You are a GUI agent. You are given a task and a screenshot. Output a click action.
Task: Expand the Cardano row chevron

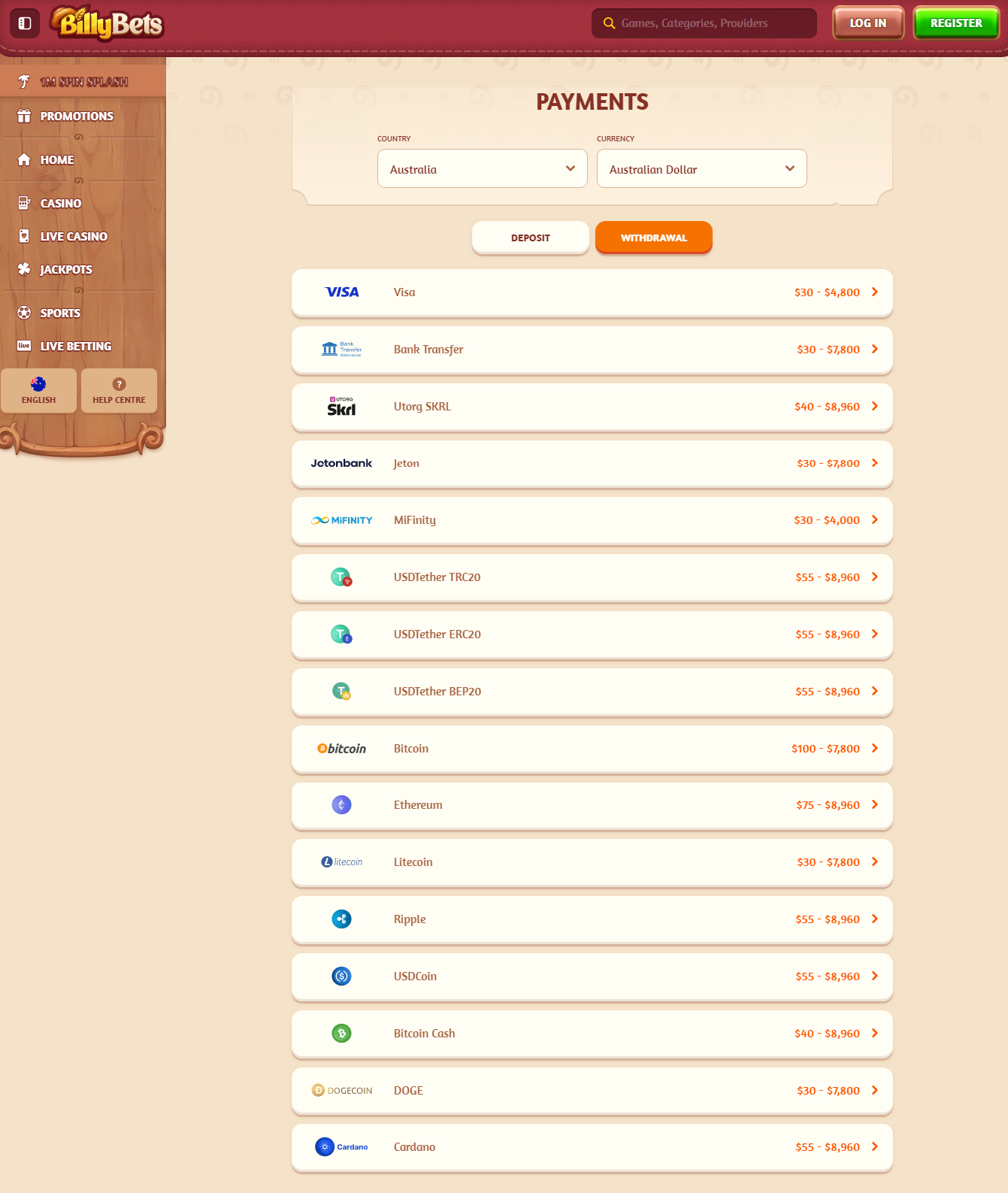875,1147
